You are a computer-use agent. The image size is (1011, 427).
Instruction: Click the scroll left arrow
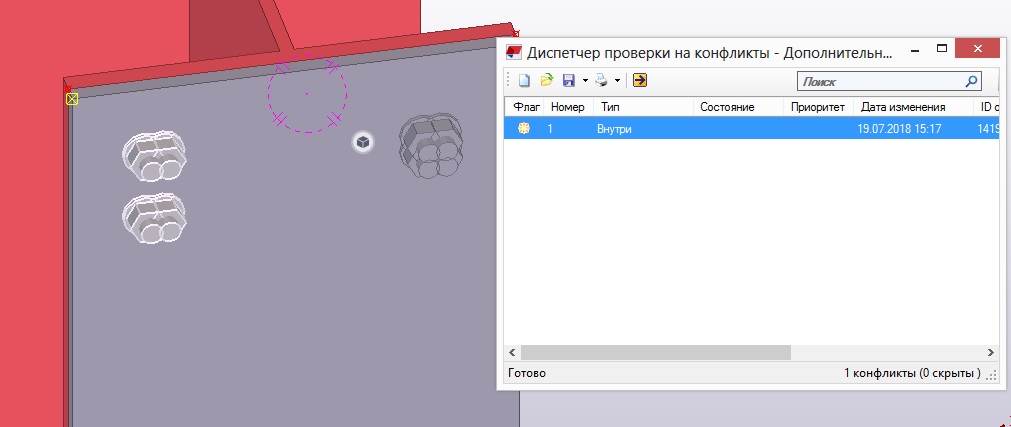[513, 352]
